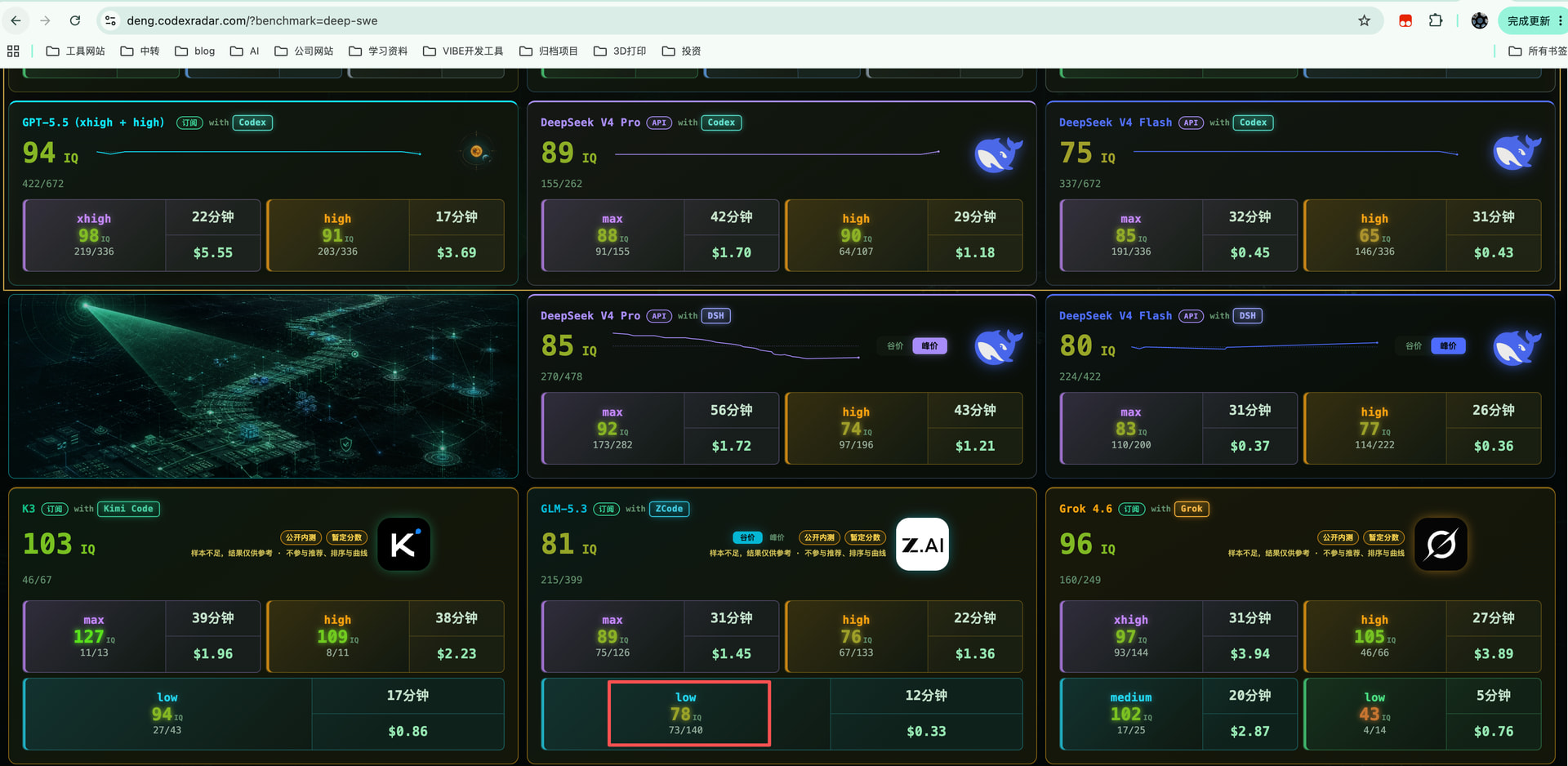Click the "GPT-5.5 (xhigh + high)" title
The height and width of the screenshot is (766, 1568).
[x=93, y=122]
